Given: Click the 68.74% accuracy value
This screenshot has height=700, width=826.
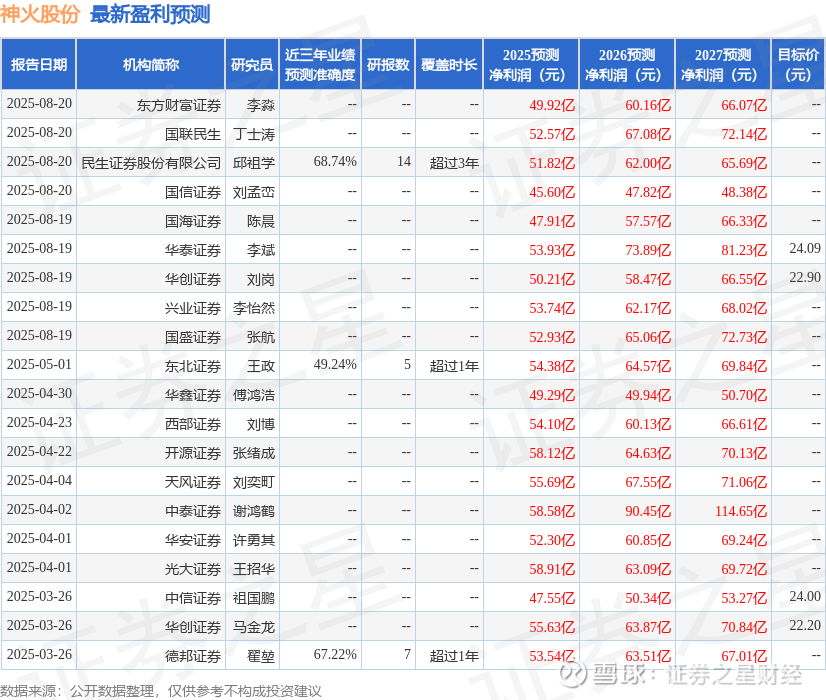Looking at the screenshot, I should point(335,161).
